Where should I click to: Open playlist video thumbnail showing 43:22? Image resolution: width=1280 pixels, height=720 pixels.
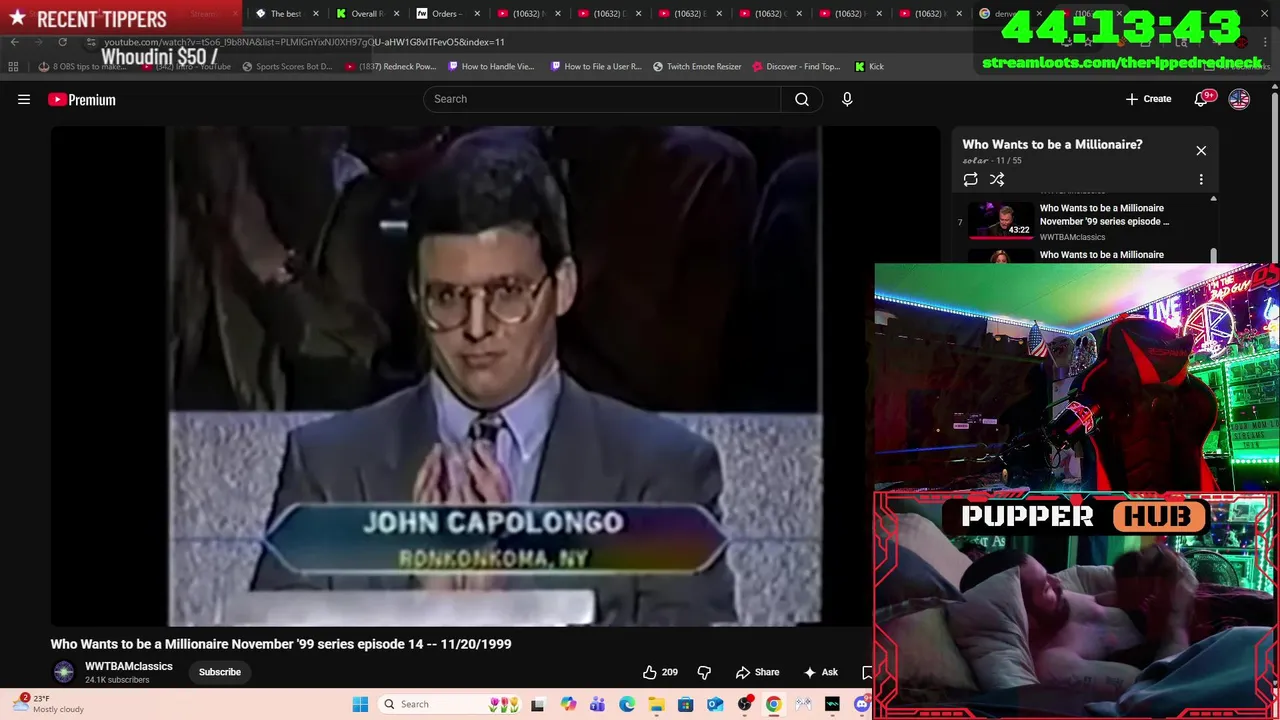point(1000,219)
